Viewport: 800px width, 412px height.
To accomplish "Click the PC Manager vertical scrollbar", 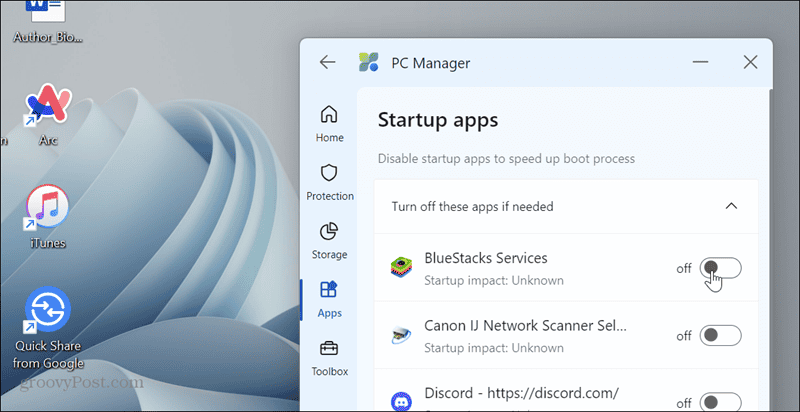I will click(770, 250).
